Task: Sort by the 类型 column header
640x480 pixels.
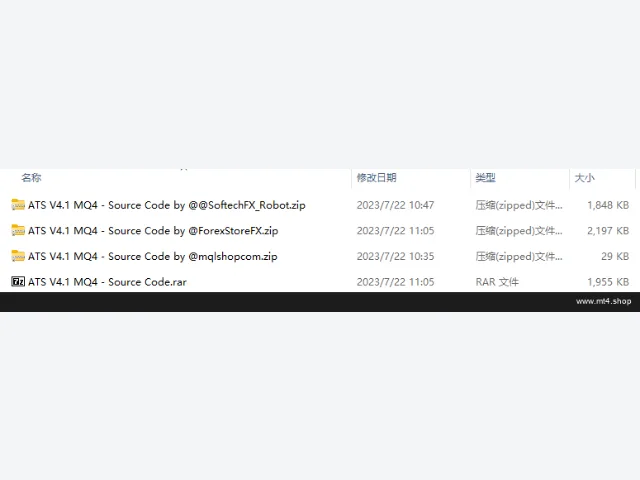Action: [x=485, y=178]
